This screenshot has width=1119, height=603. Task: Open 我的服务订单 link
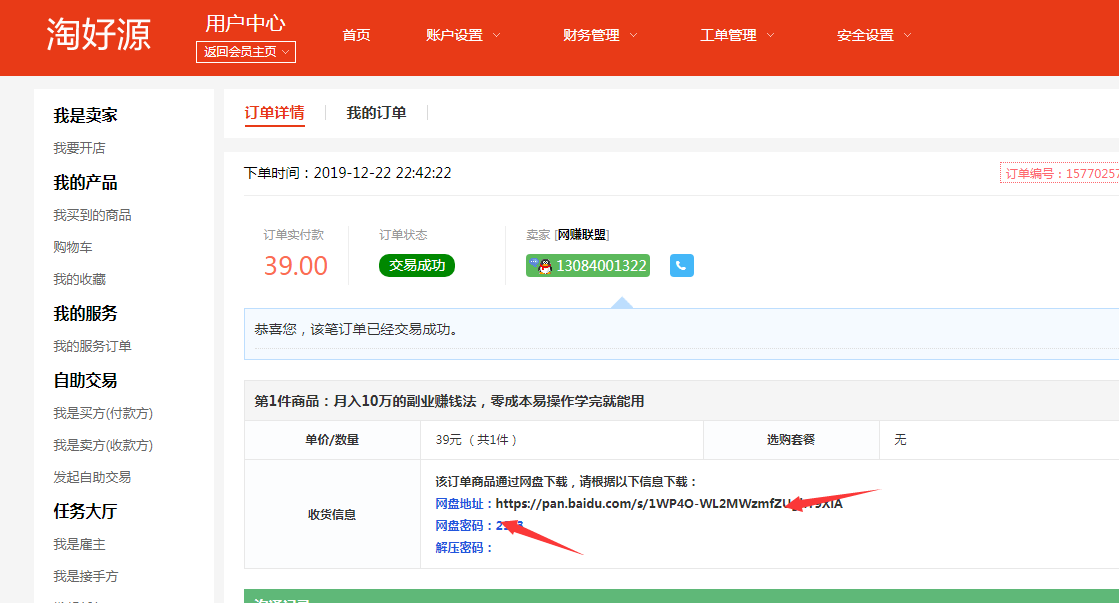[x=92, y=346]
